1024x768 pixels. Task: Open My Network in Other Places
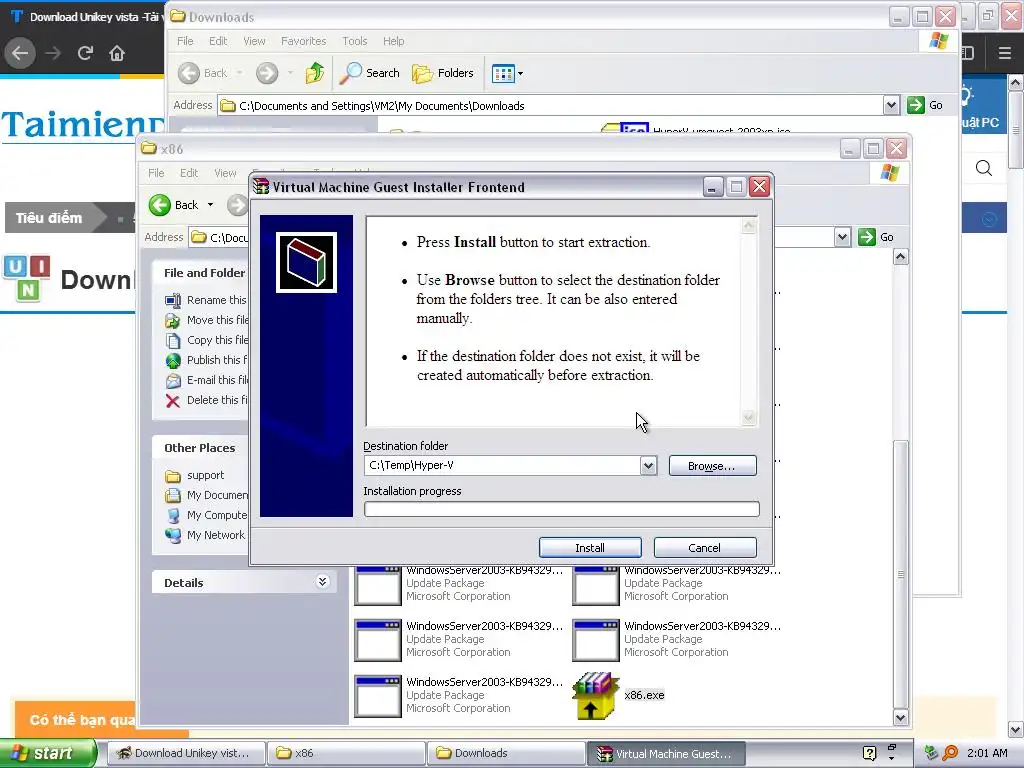tap(205, 535)
